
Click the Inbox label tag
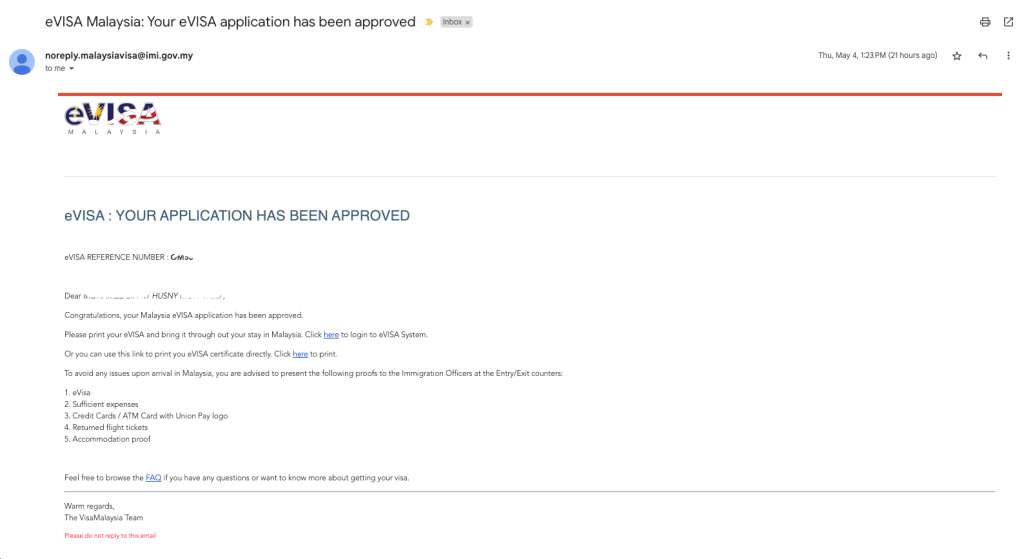(x=452, y=22)
